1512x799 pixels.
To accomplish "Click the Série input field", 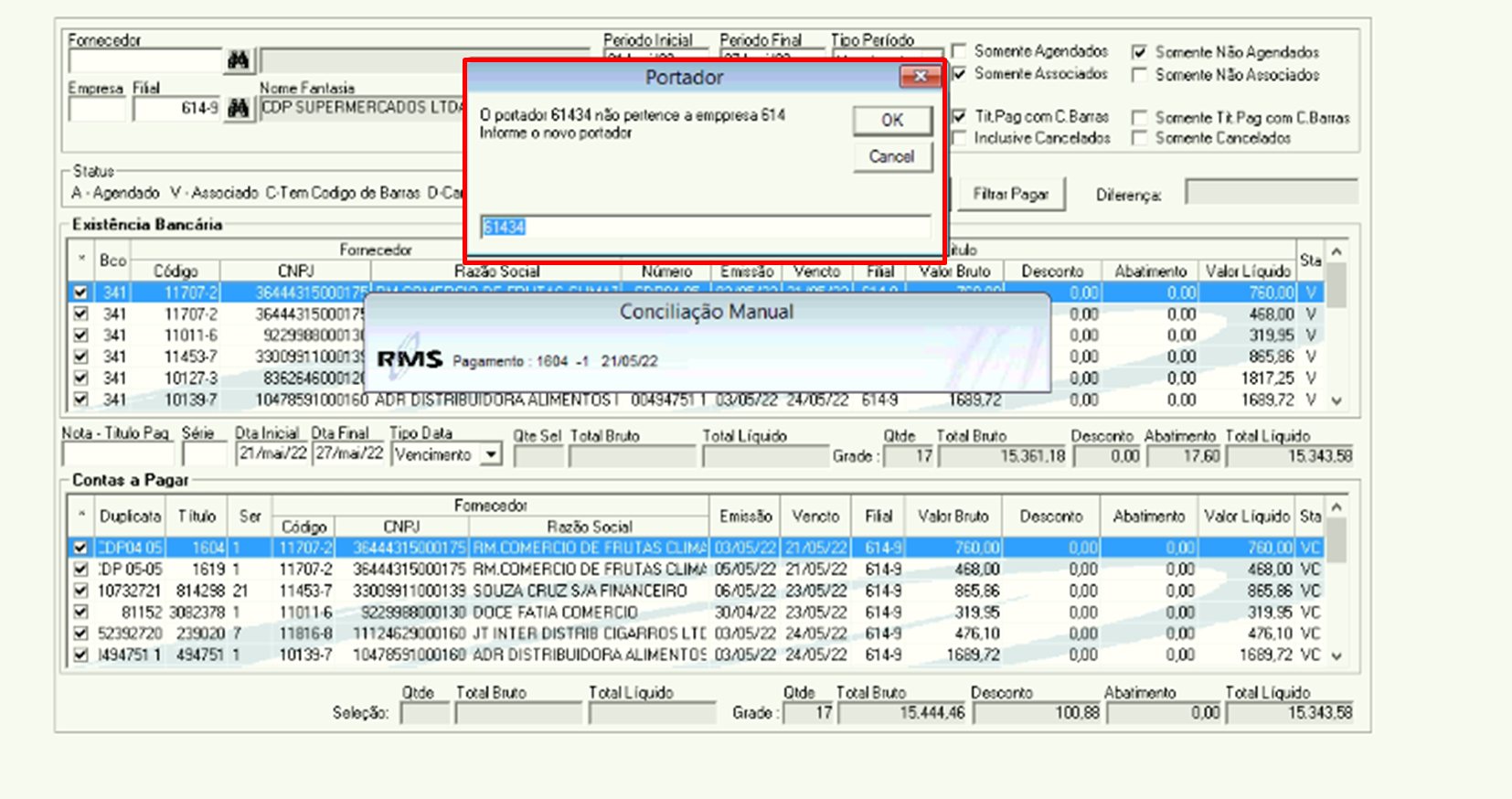I will point(204,454).
